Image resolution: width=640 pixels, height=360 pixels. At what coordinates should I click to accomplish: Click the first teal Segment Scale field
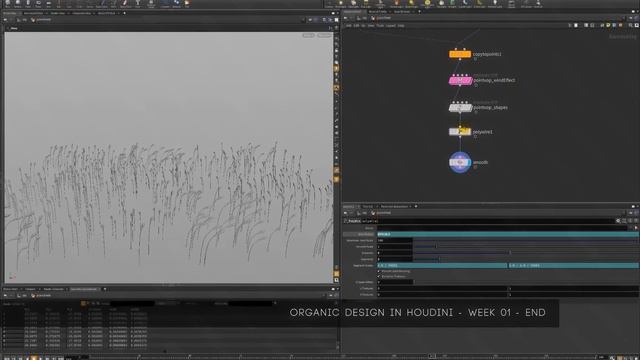pos(442,265)
